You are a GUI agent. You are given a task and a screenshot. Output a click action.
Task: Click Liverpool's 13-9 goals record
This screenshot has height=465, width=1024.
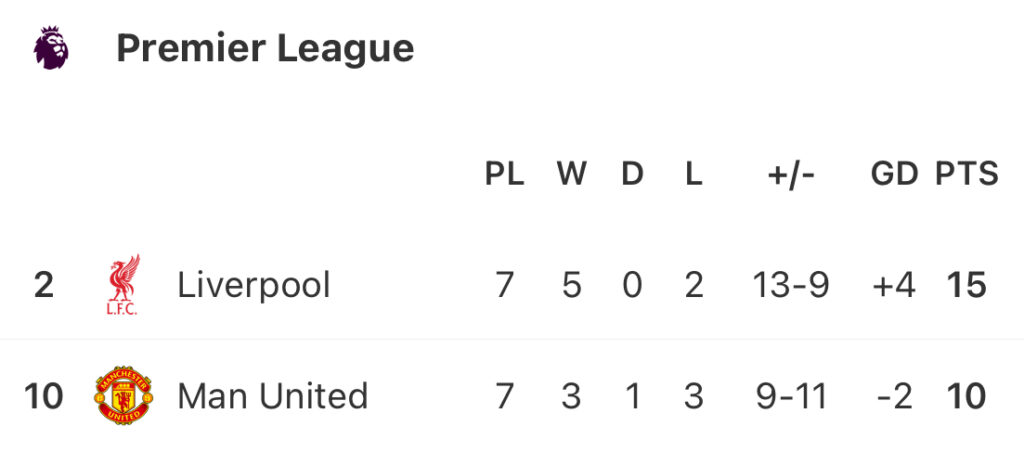[791, 286]
